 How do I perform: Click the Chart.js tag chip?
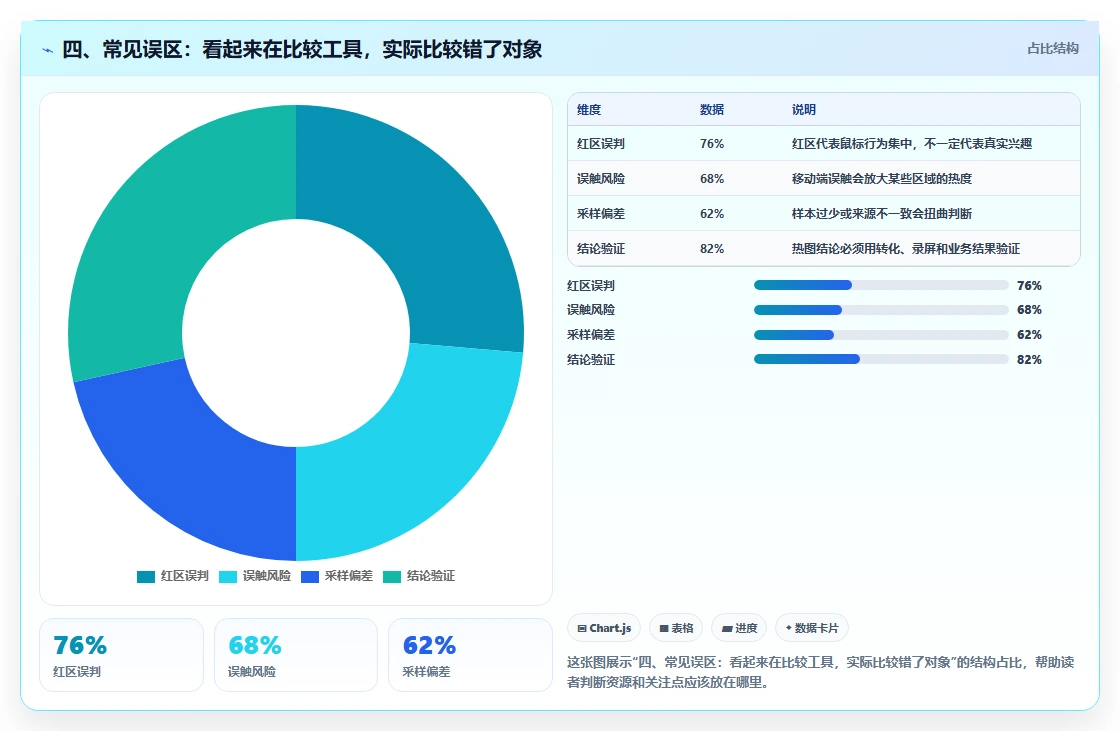coord(604,628)
